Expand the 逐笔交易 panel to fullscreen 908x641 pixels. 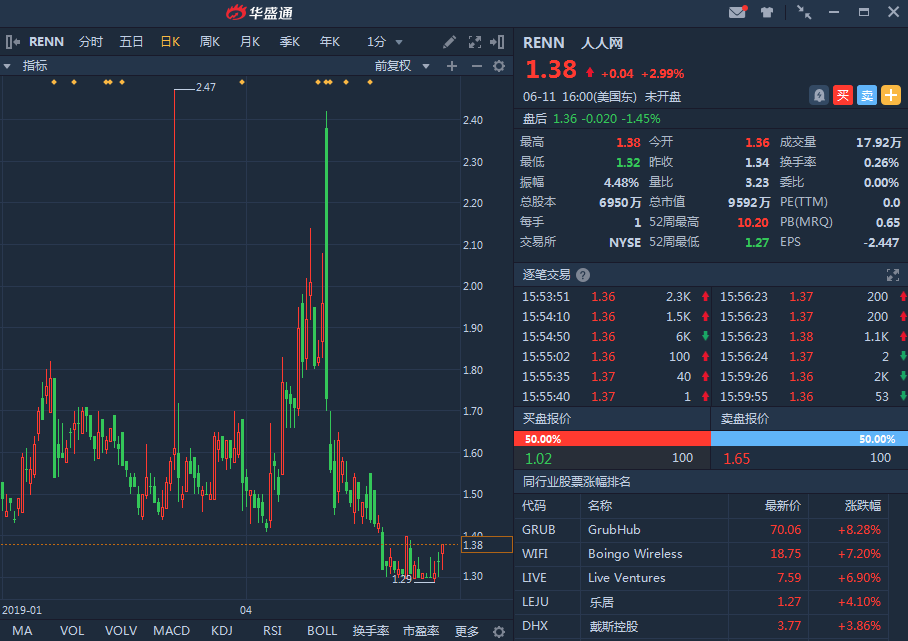893,275
